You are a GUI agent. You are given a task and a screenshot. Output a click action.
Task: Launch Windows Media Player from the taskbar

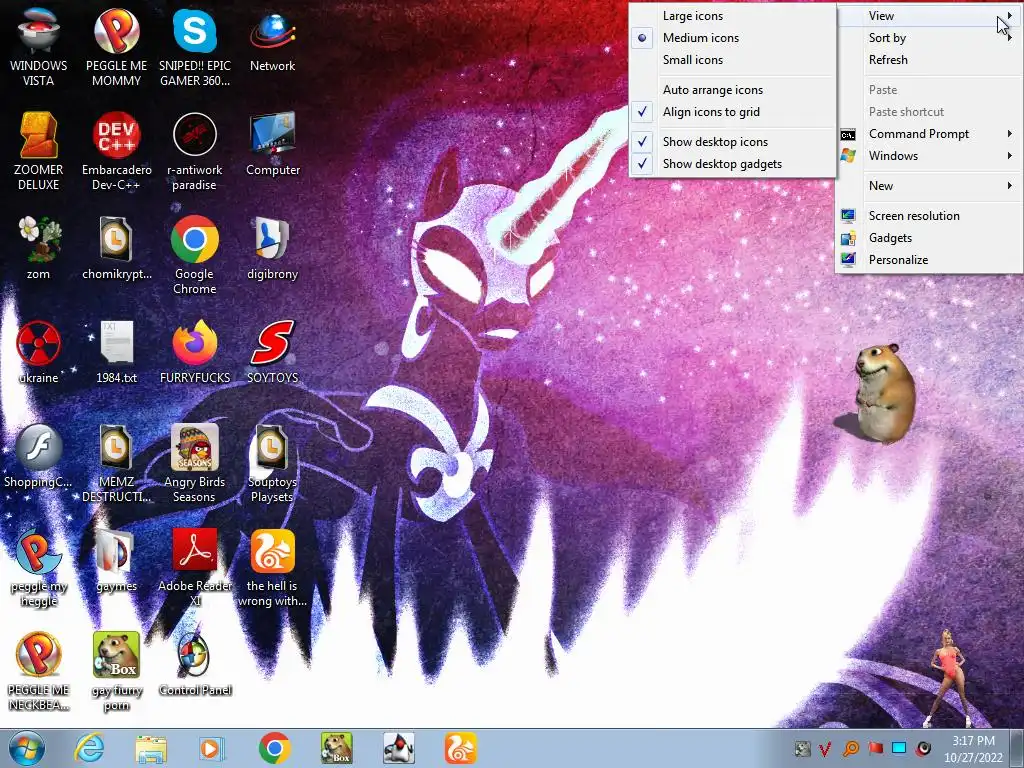click(x=212, y=748)
